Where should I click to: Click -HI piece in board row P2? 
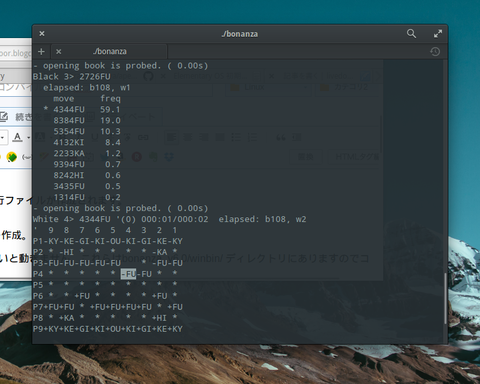click(x=67, y=252)
